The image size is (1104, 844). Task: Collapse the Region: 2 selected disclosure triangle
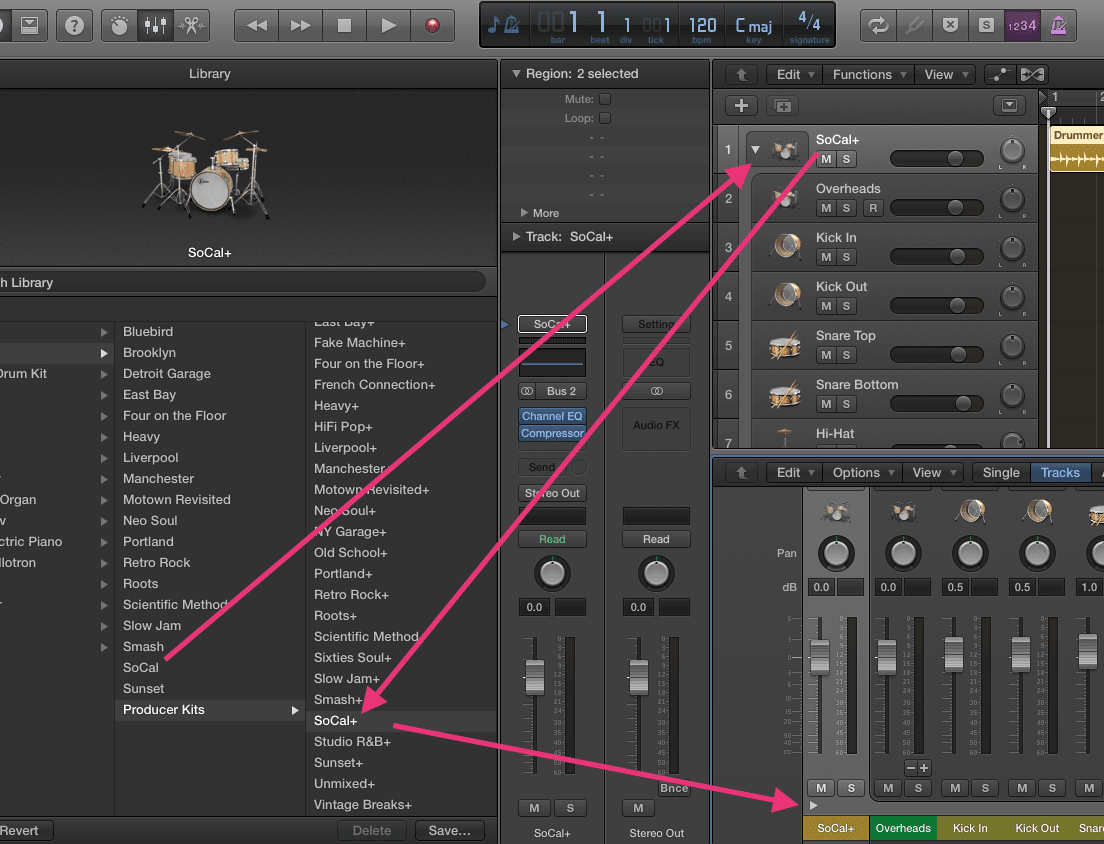pyautogui.click(x=516, y=73)
